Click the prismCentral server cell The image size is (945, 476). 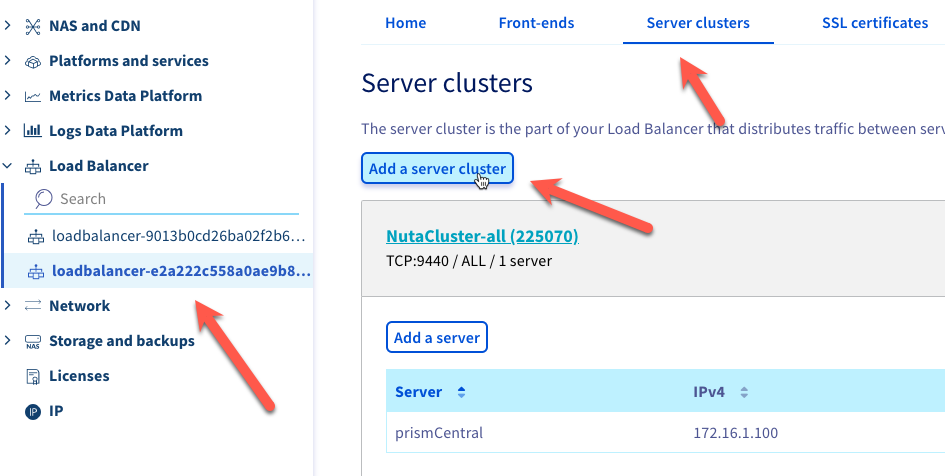439,433
